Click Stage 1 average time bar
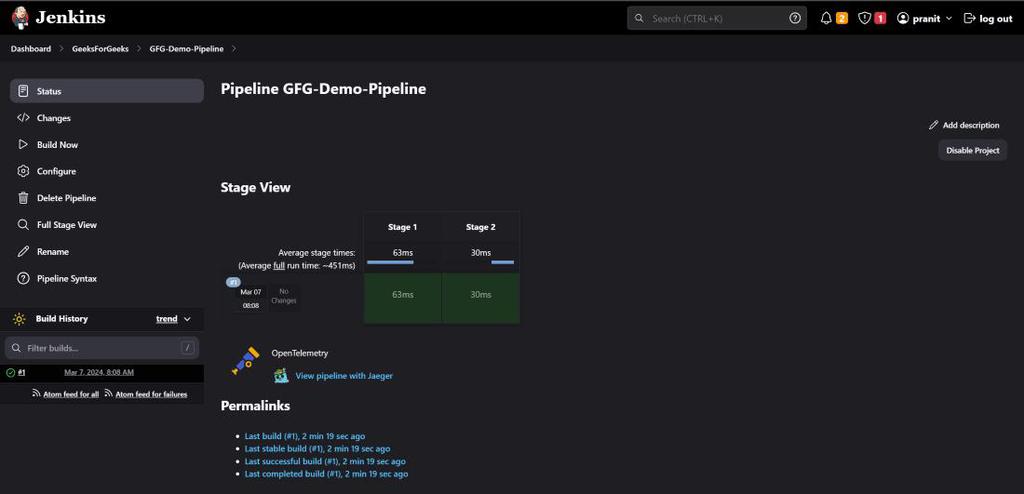The width and height of the screenshot is (1024, 494). click(390, 262)
